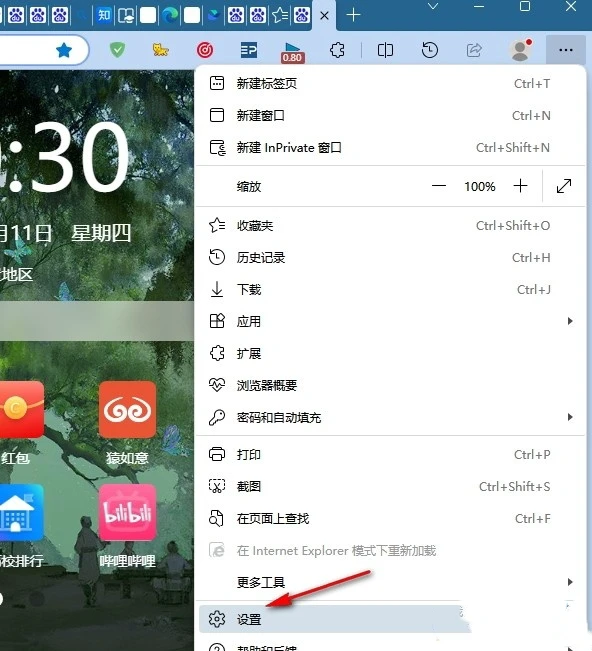Screen dimensions: 592x651
Task: Close the active tab with X
Action: (x=325, y=16)
